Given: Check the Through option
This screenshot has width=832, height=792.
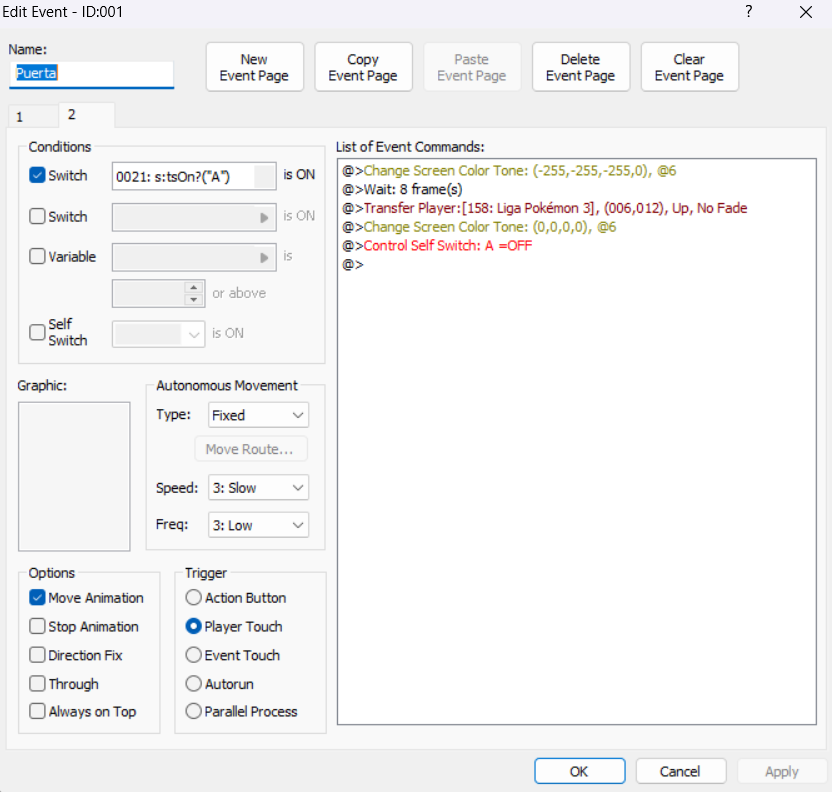Looking at the screenshot, I should point(38,684).
